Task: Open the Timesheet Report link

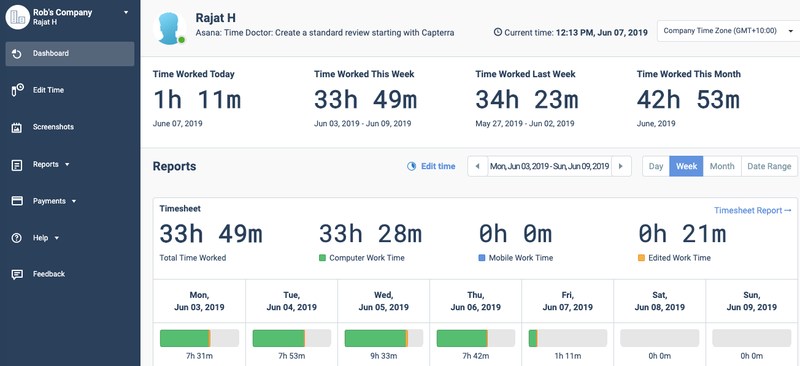Action: click(753, 210)
